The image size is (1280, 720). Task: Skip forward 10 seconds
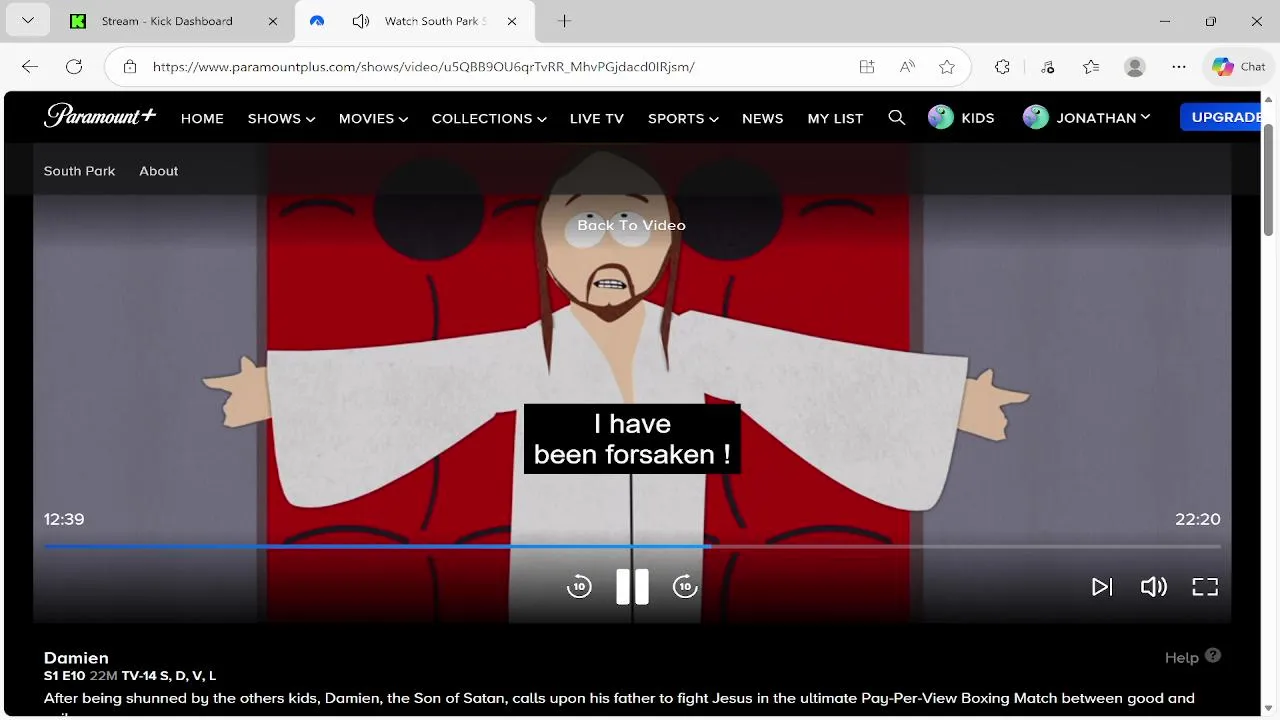pyautogui.click(x=685, y=587)
